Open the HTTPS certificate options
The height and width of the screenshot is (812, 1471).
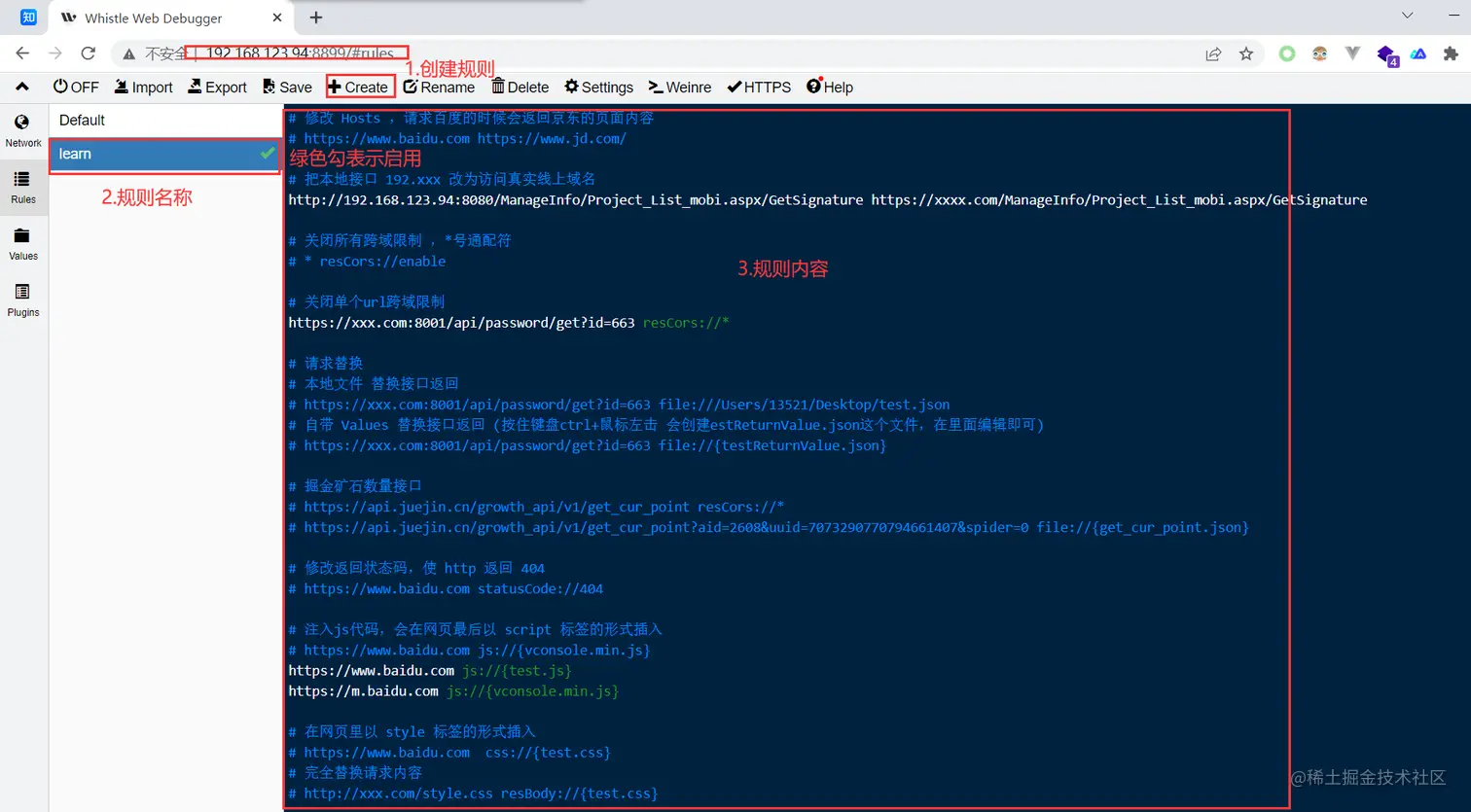point(759,87)
